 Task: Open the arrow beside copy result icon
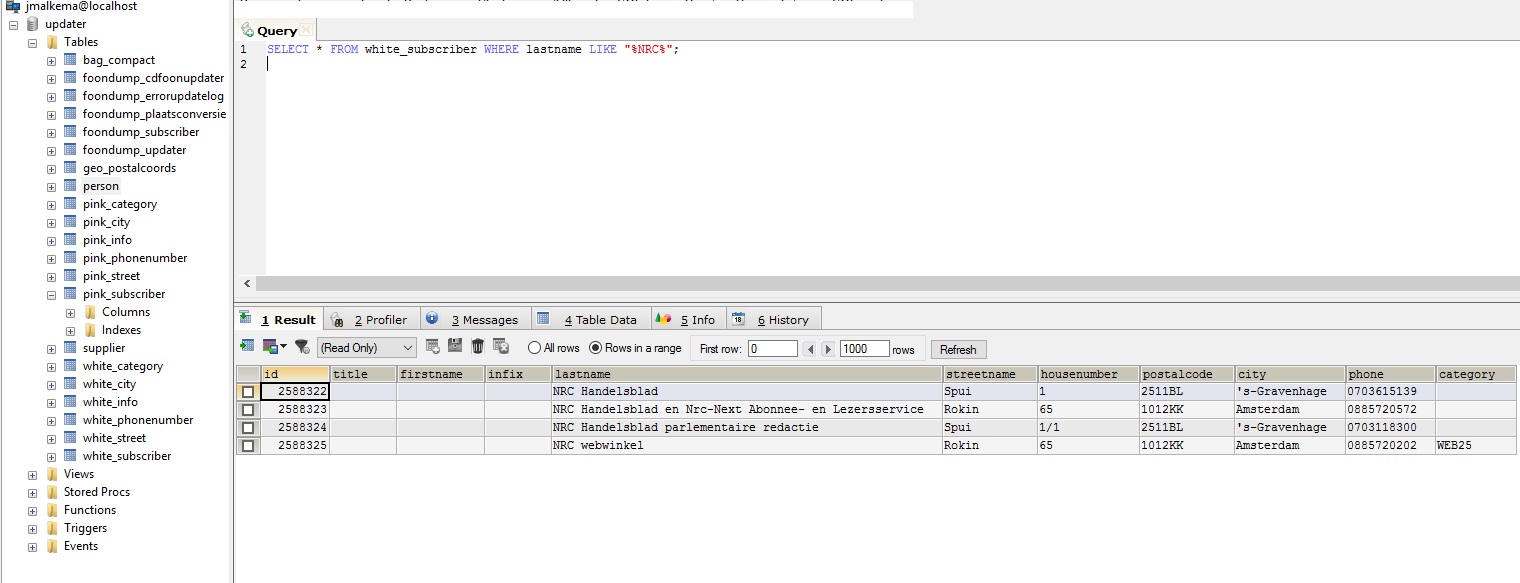pos(283,347)
